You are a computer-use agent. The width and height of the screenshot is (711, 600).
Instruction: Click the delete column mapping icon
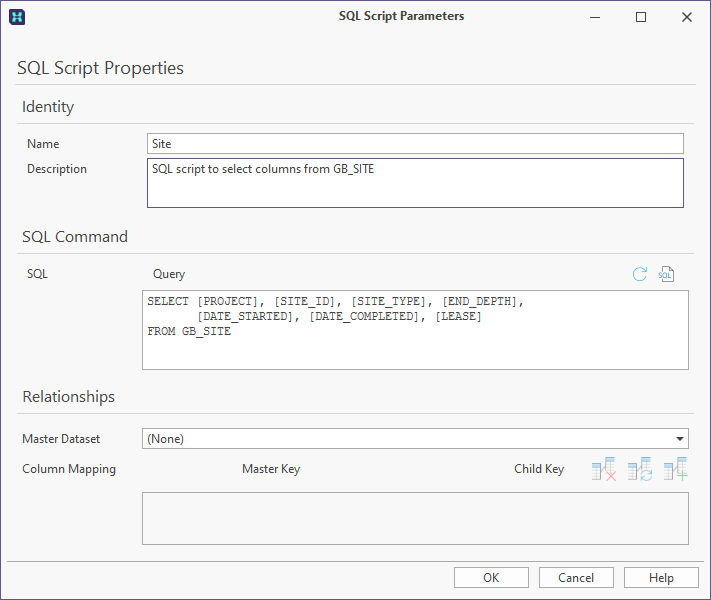tap(604, 469)
